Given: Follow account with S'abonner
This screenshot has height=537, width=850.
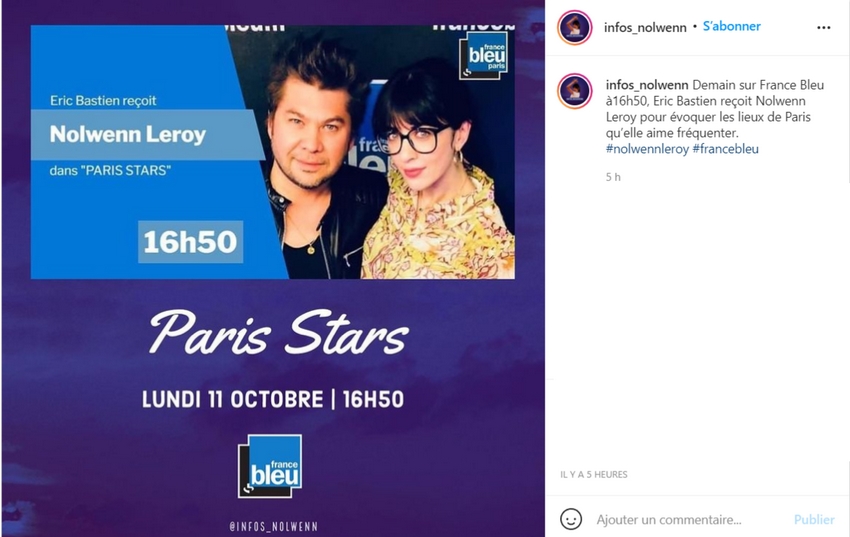Looking at the screenshot, I should (x=731, y=26).
